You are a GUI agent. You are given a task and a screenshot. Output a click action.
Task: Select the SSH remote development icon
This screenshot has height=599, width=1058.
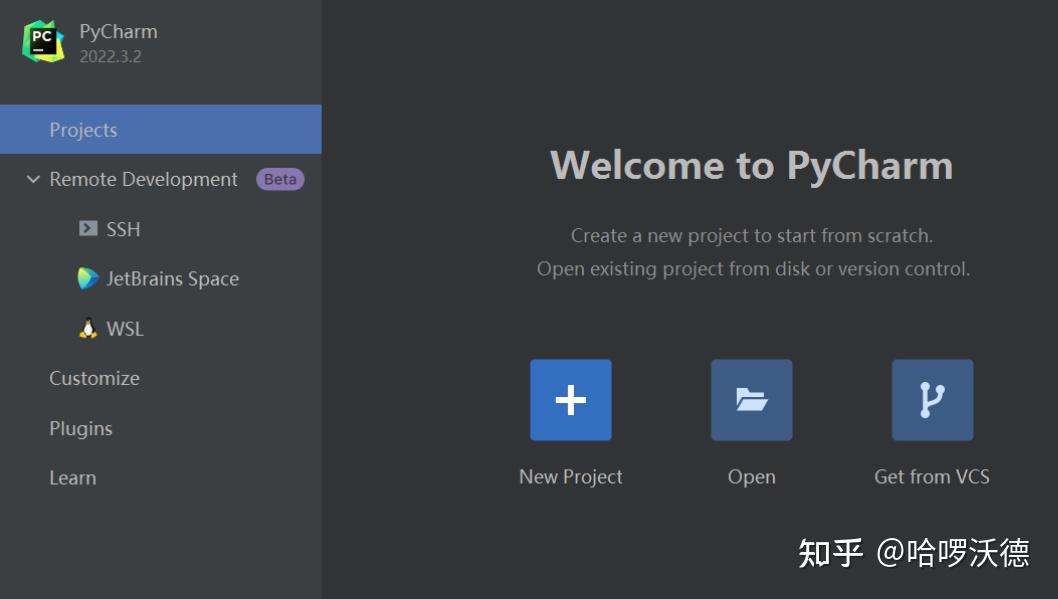(88, 229)
